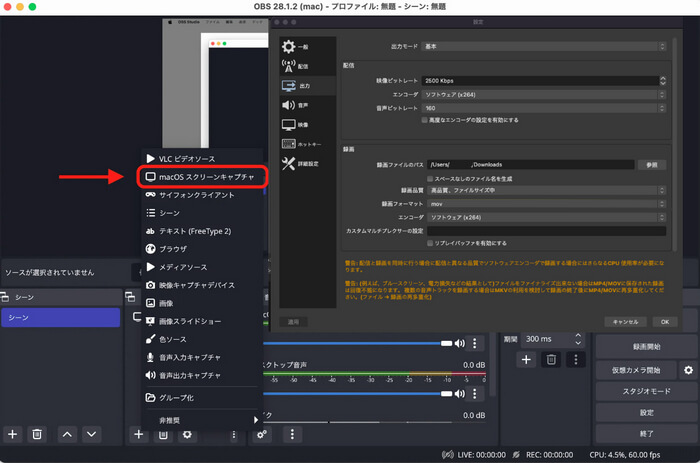Image resolution: width=700 pixels, height=463 pixels.
Task: Open 配信 tab in settings dialog
Action: (308, 66)
